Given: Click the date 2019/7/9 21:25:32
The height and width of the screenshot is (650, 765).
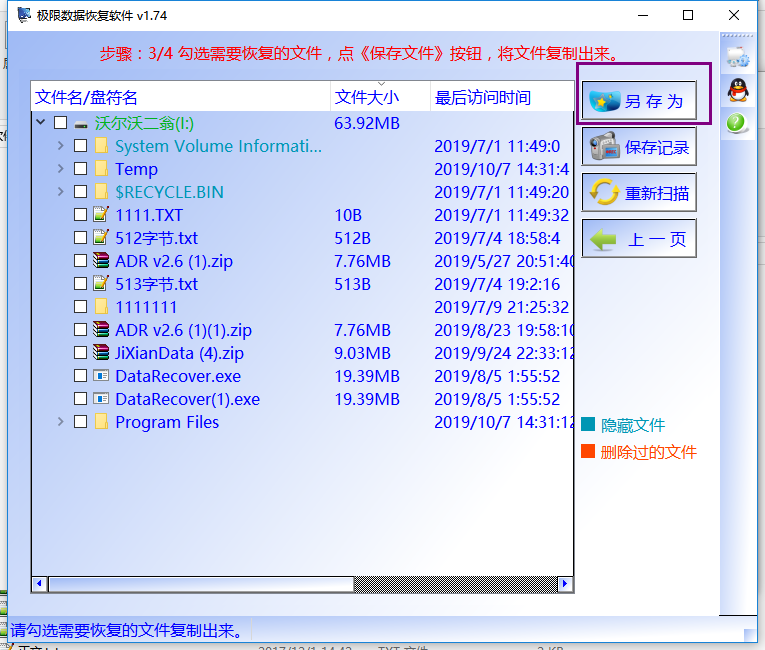Looking at the screenshot, I should [502, 307].
